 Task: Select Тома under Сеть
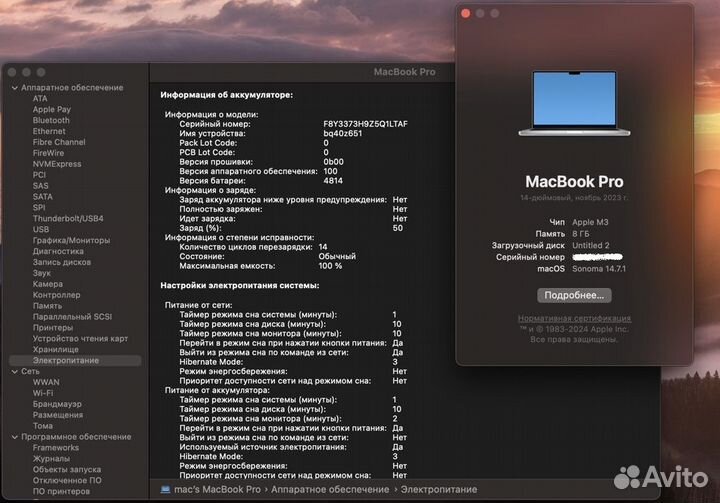tap(43, 426)
